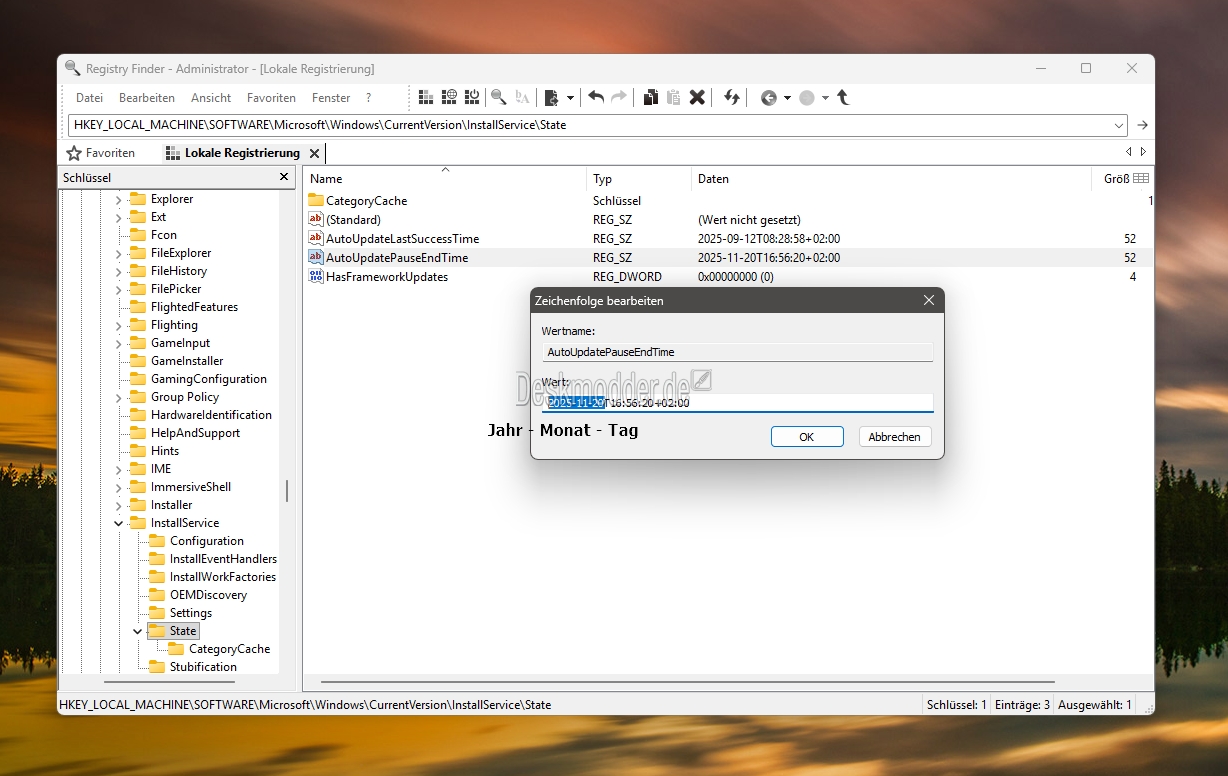Image resolution: width=1228 pixels, height=776 pixels.
Task: Click the Forward navigation icon
Action: pos(807,98)
